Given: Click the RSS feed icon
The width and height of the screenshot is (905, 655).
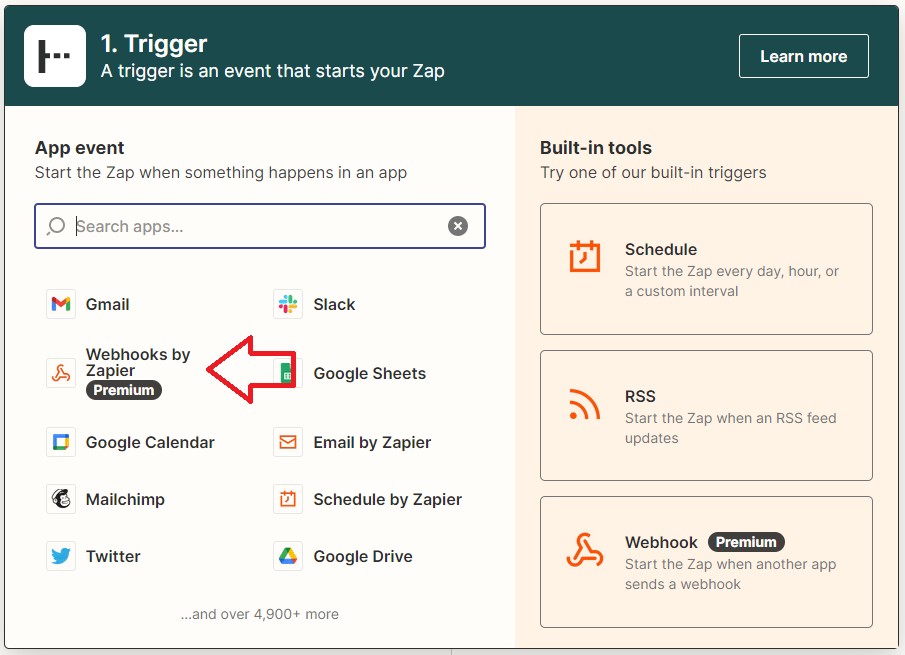Looking at the screenshot, I should (x=585, y=404).
